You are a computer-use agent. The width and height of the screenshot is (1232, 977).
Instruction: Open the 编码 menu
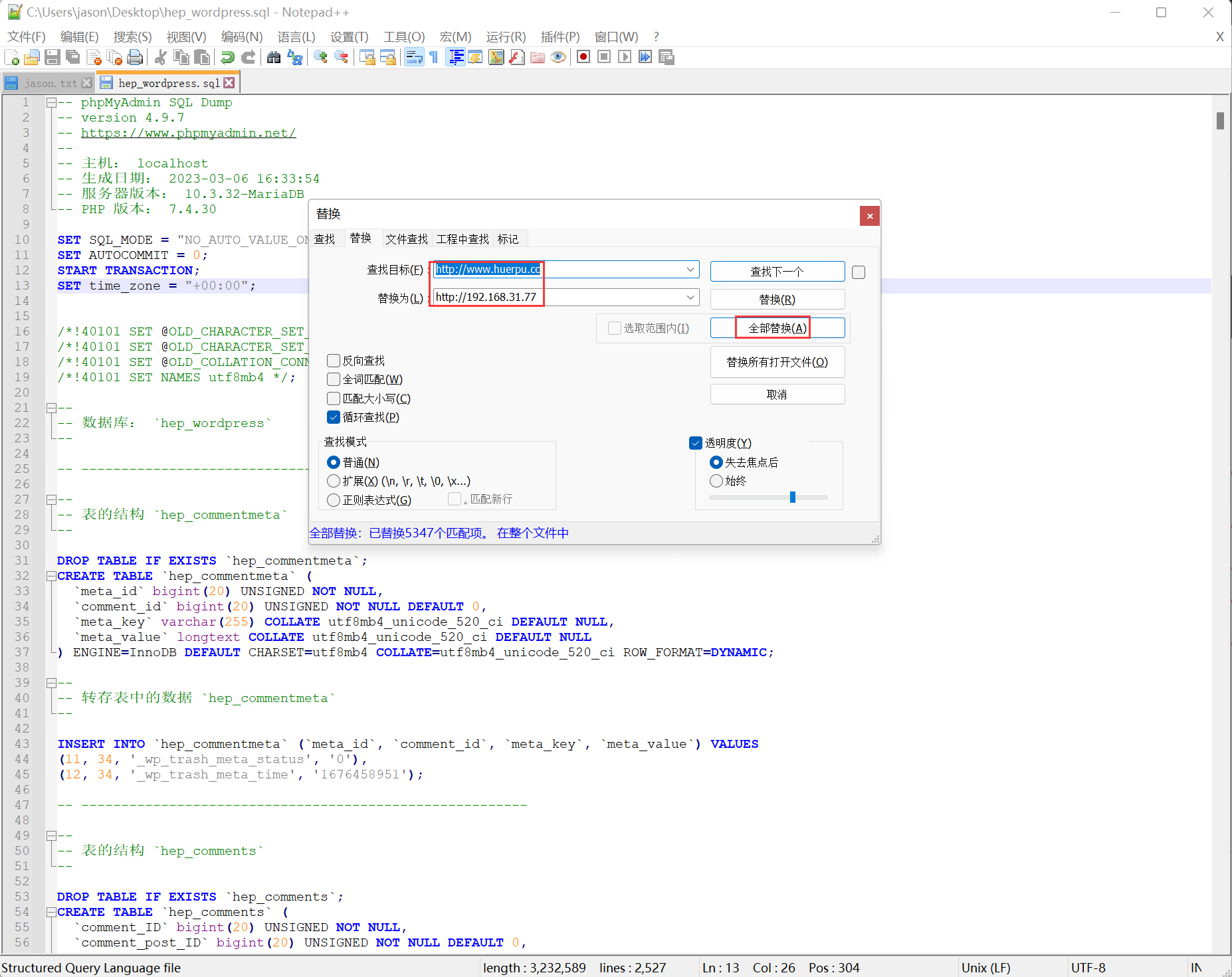[241, 37]
